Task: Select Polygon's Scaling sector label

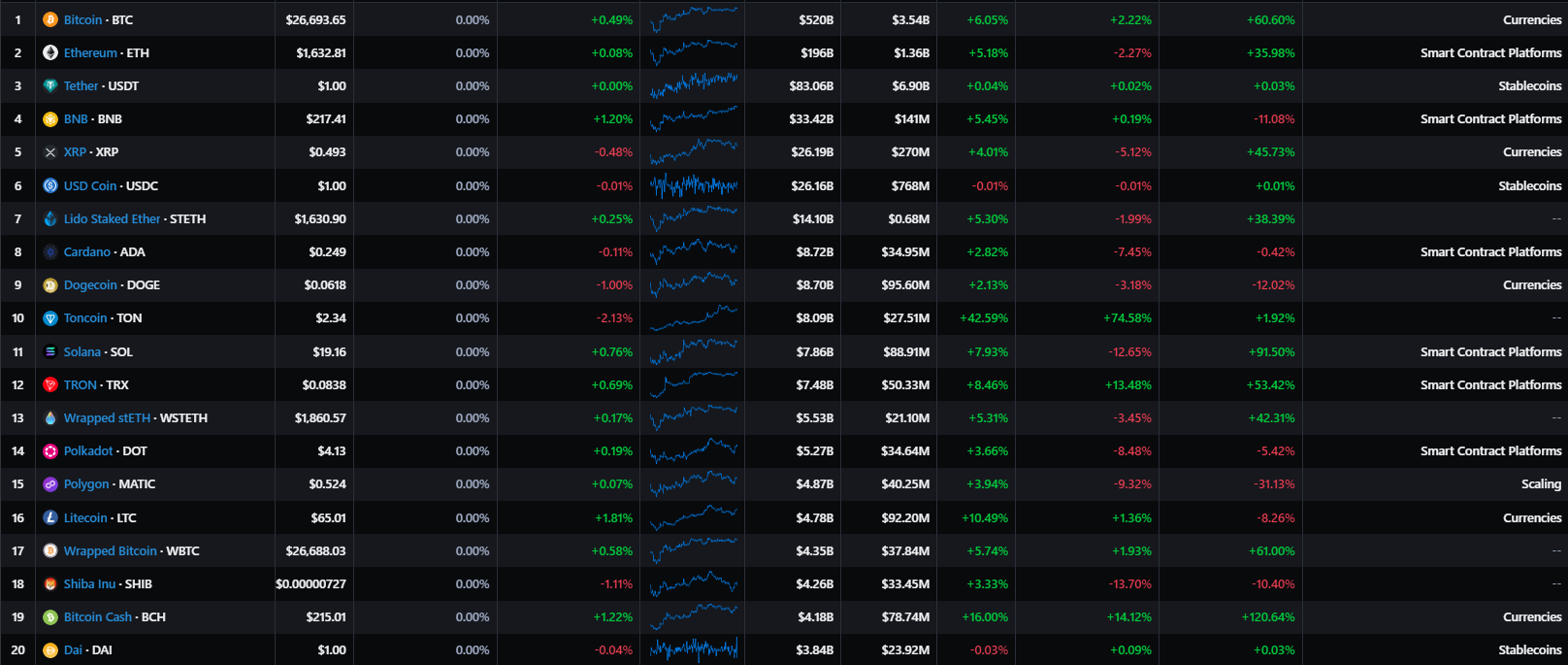Action: coord(1541,483)
